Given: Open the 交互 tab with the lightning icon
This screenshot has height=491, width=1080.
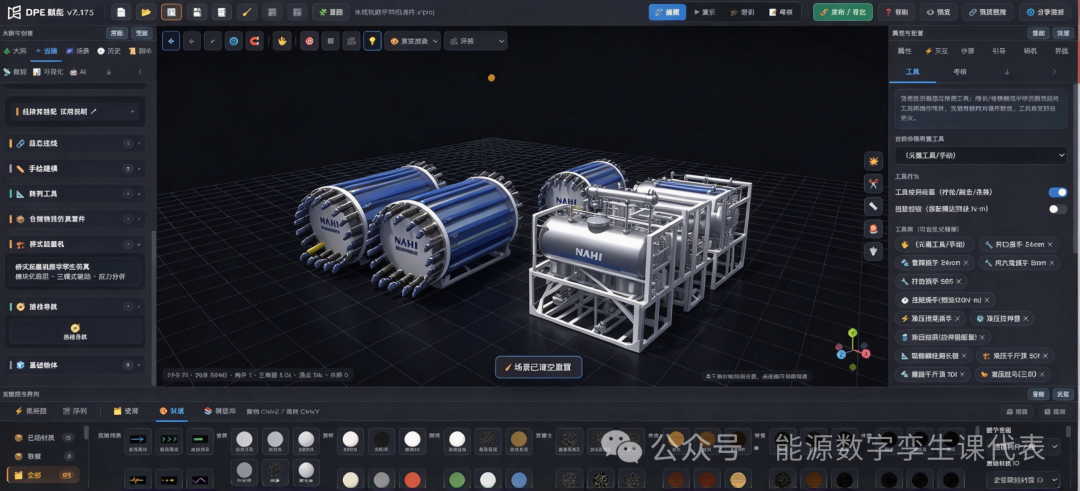Looking at the screenshot, I should 936,51.
